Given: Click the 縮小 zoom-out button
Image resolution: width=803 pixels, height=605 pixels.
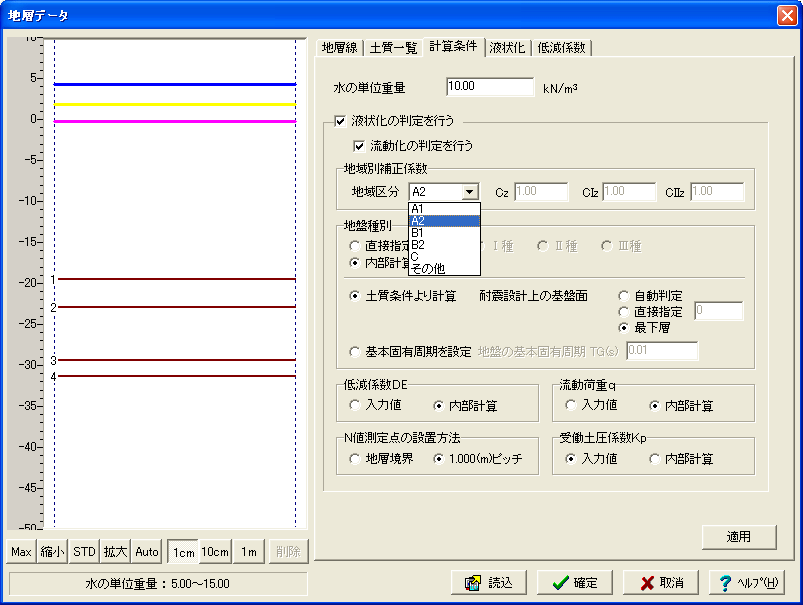Looking at the screenshot, I should [52, 552].
